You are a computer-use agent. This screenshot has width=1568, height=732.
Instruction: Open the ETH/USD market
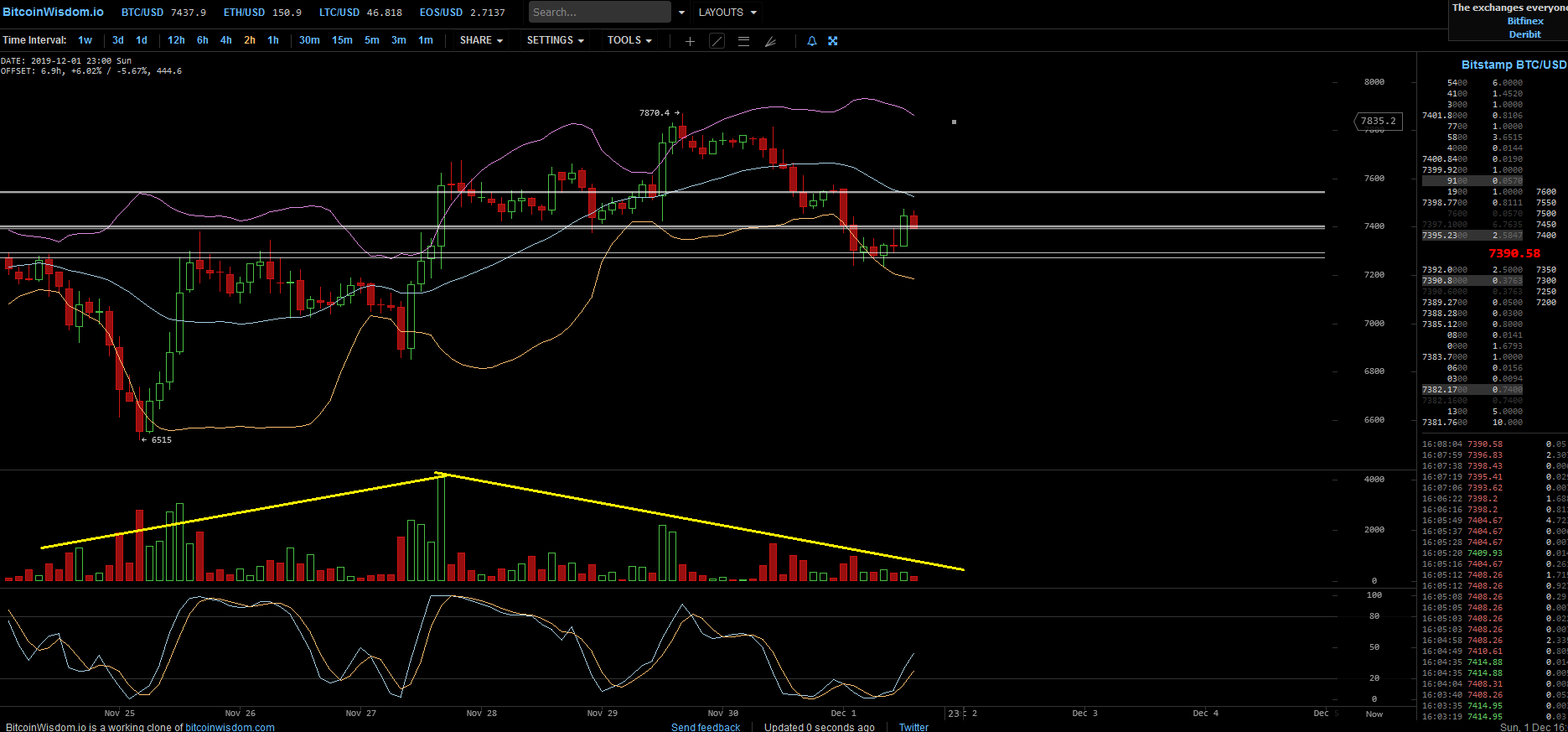[262, 13]
